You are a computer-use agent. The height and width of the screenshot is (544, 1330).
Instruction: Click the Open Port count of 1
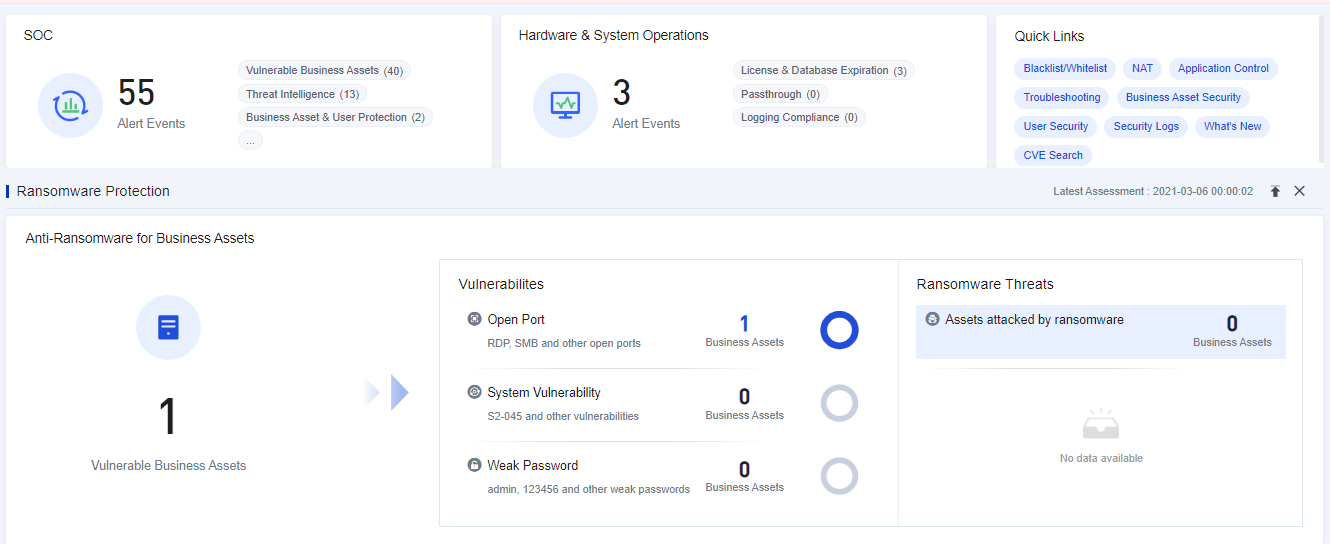pos(744,324)
